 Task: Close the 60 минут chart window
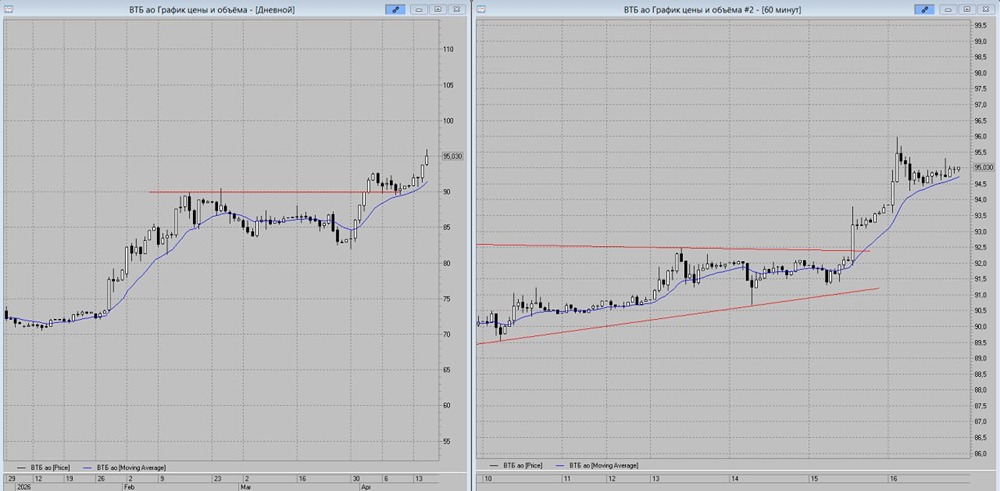tap(985, 9)
